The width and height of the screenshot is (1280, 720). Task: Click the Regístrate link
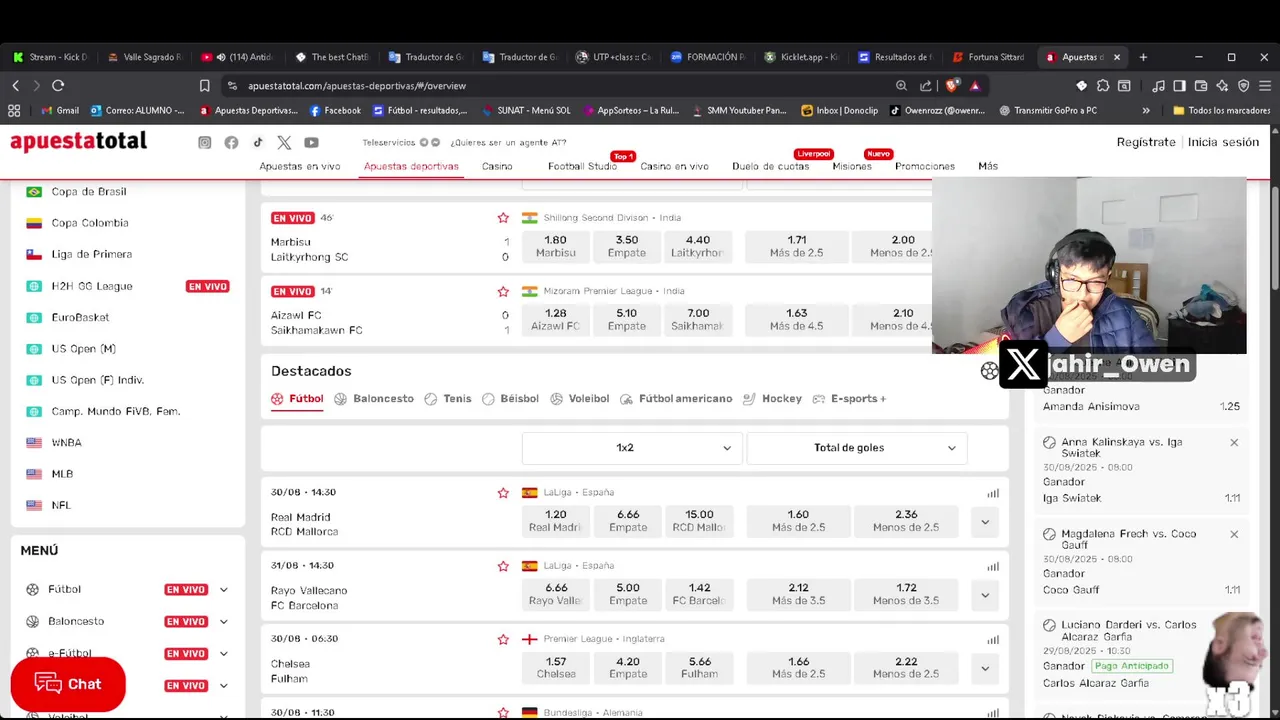pos(1146,142)
